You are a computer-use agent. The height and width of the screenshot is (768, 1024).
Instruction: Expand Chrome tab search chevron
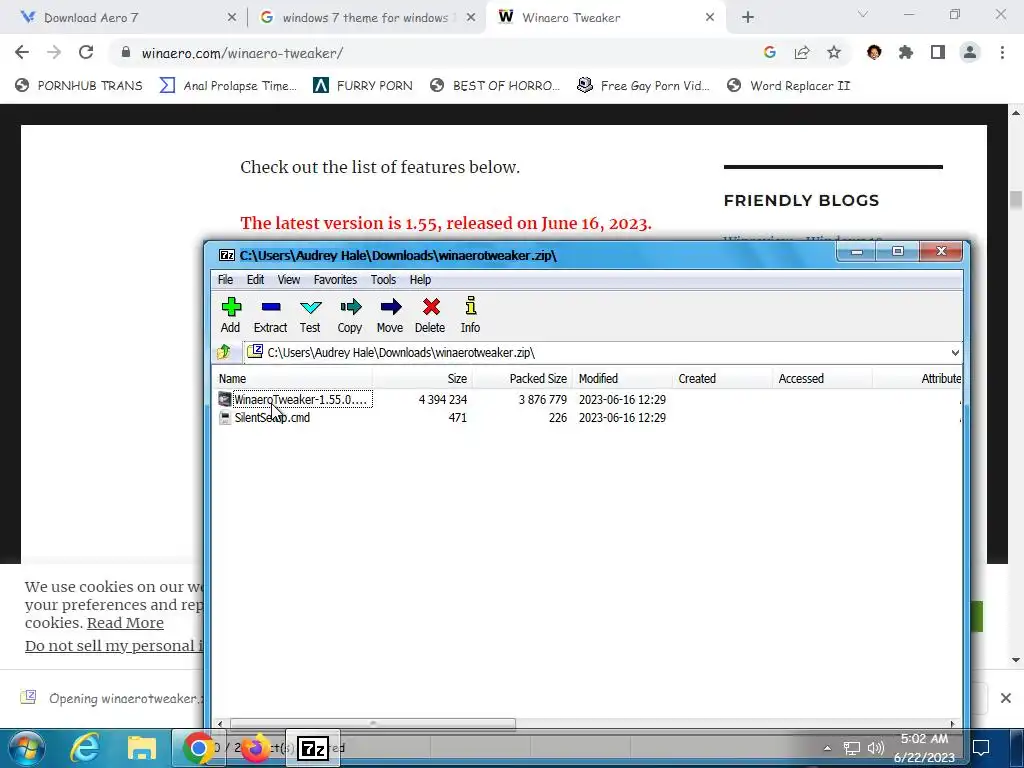(863, 14)
